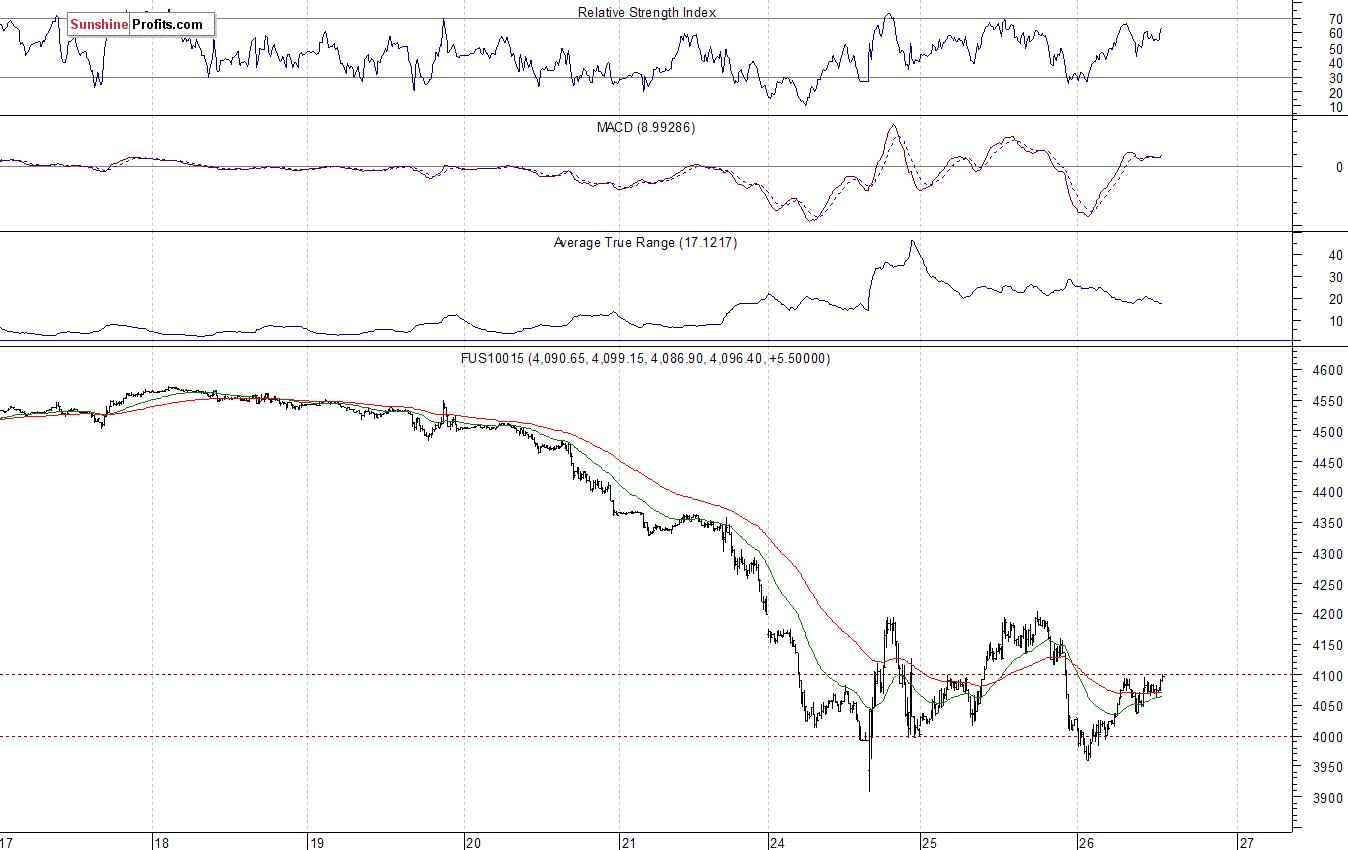Viewport: 1348px width, 850px height.
Task: Click the price axis label 4000
Action: [1328, 737]
